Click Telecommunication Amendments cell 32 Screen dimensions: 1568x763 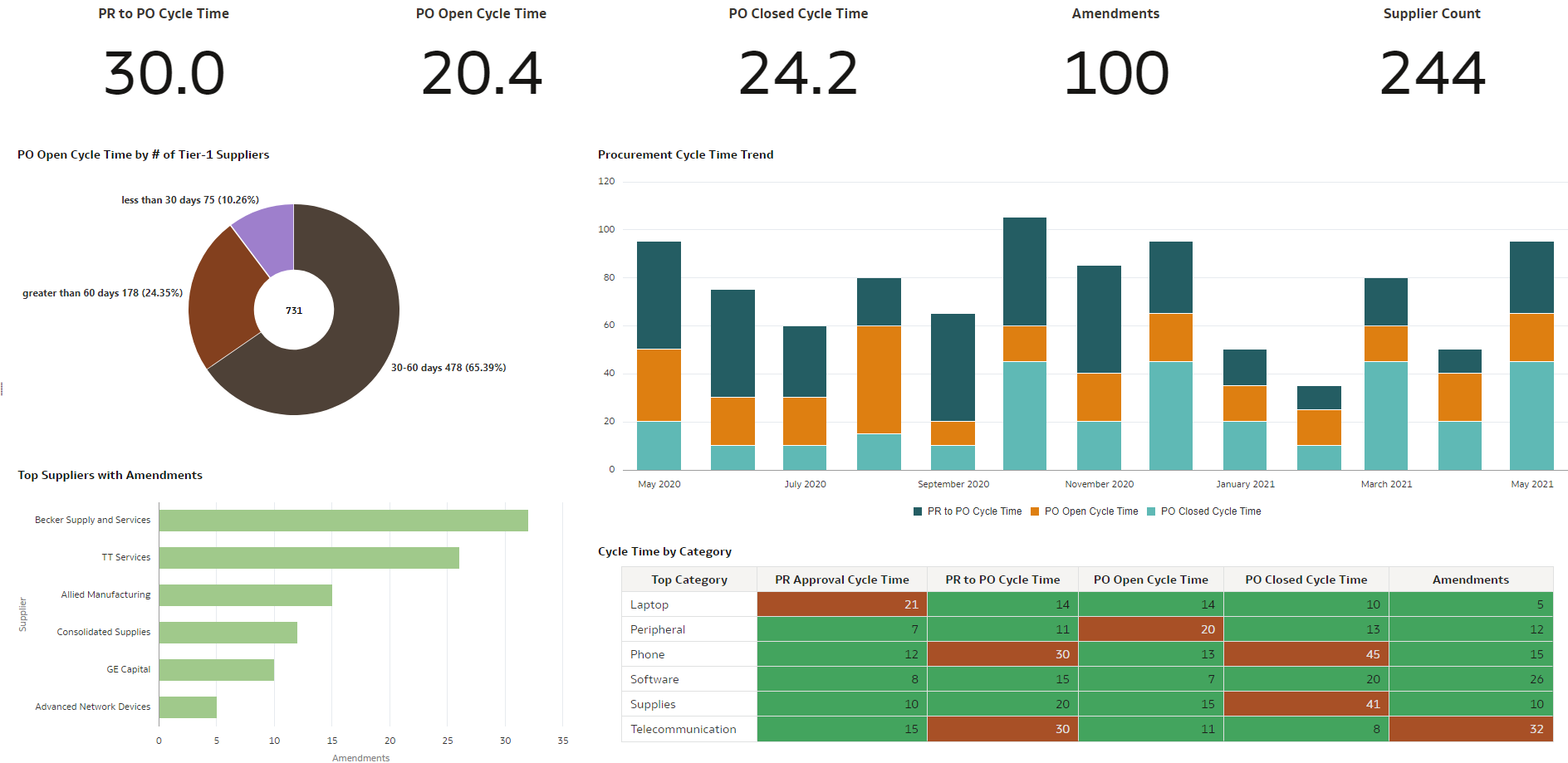pyautogui.click(x=1471, y=729)
